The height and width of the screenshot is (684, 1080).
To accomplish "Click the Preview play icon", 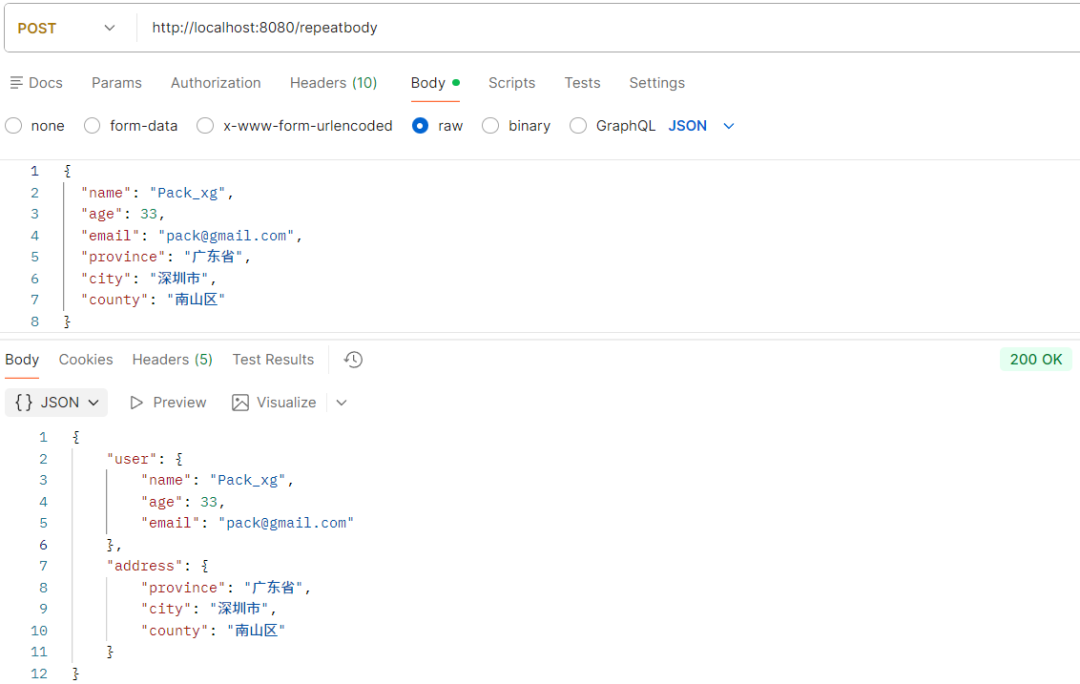I will (136, 402).
